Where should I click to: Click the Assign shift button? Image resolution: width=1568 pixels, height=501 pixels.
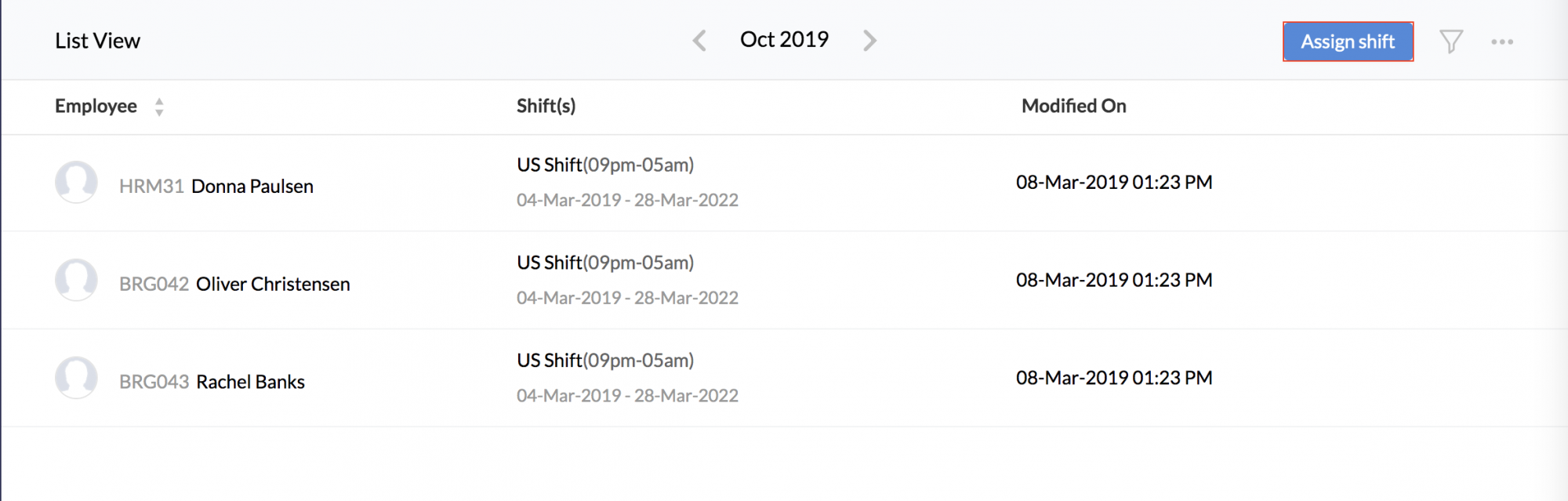(x=1348, y=42)
